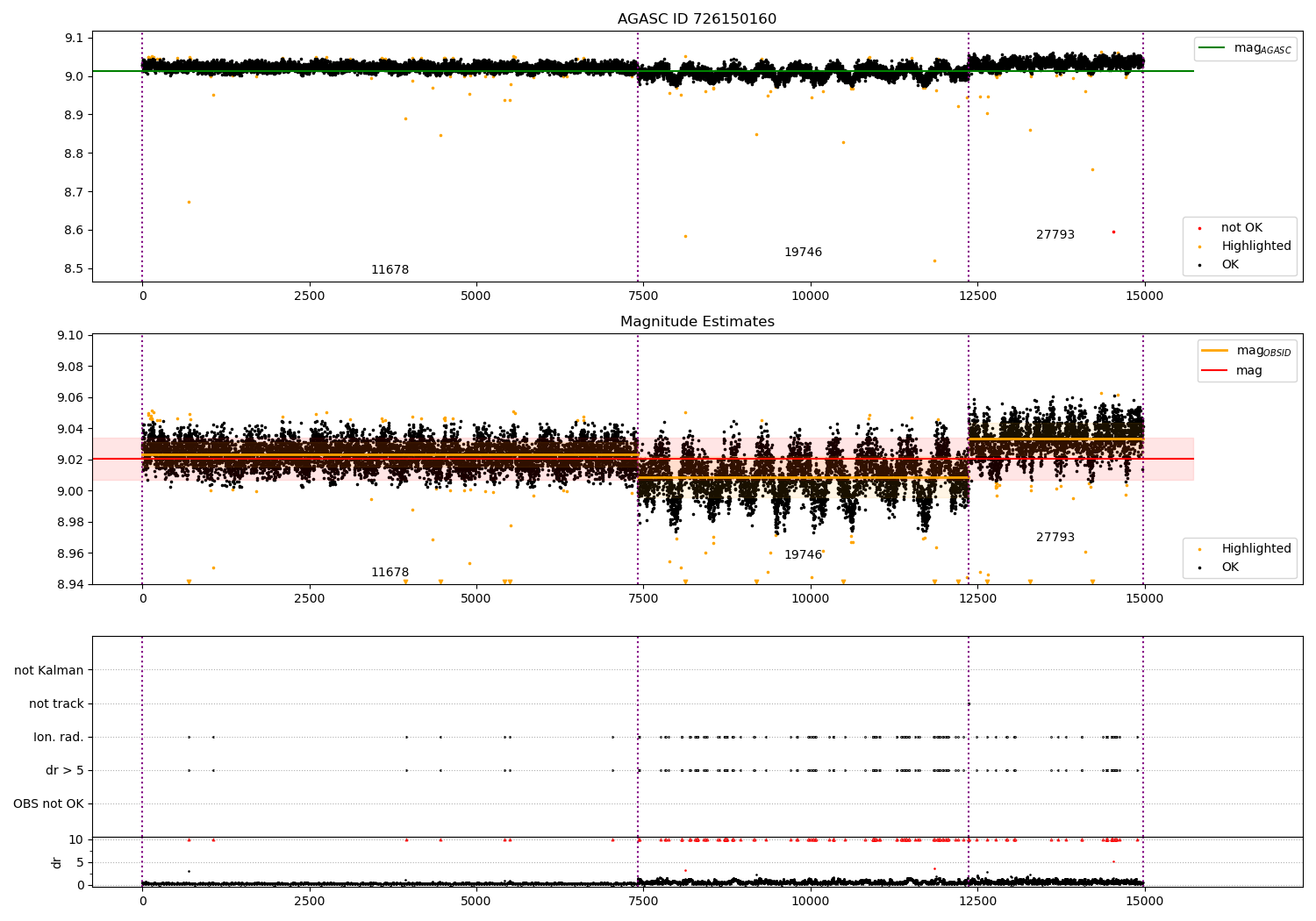Click the OBSID label 27793 in top plot

[x=1055, y=235]
